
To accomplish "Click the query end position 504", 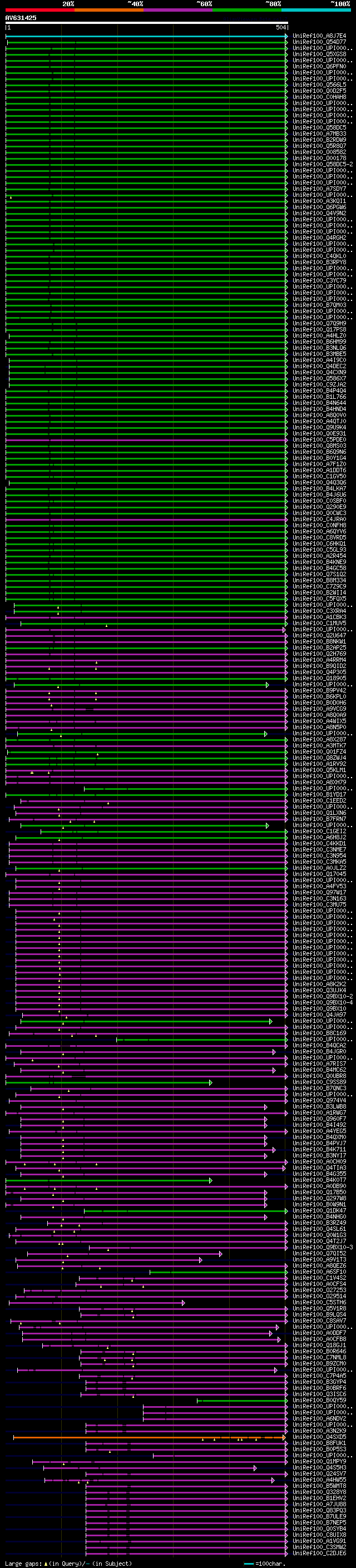I will [280, 27].
